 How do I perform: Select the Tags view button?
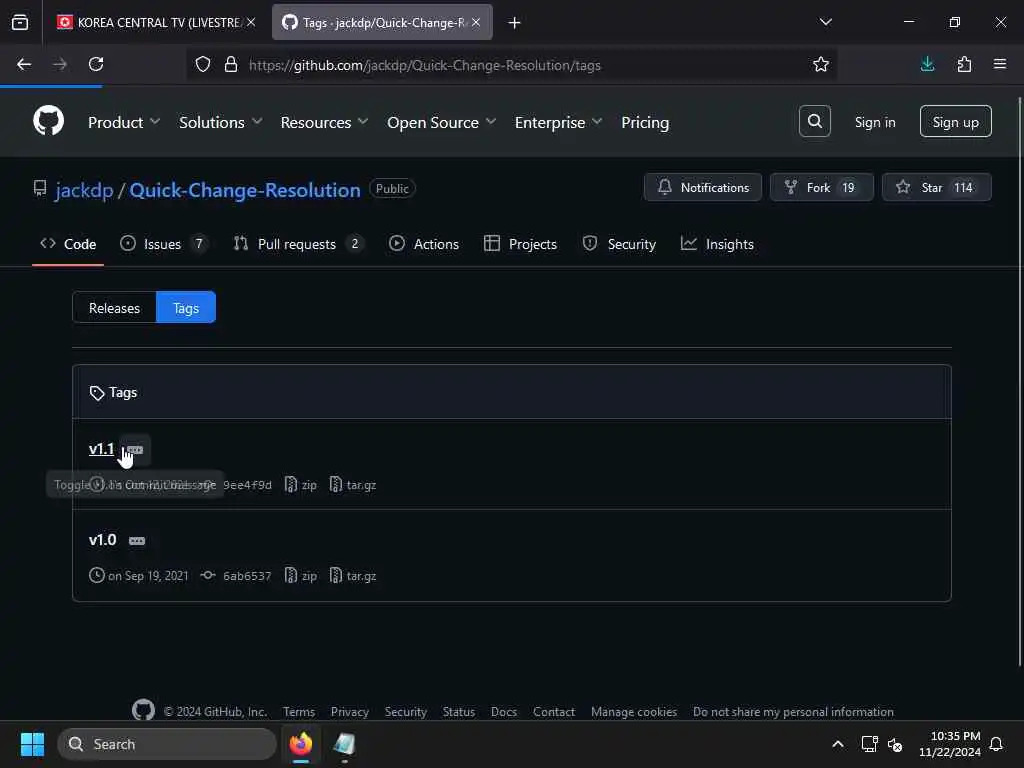pos(186,308)
